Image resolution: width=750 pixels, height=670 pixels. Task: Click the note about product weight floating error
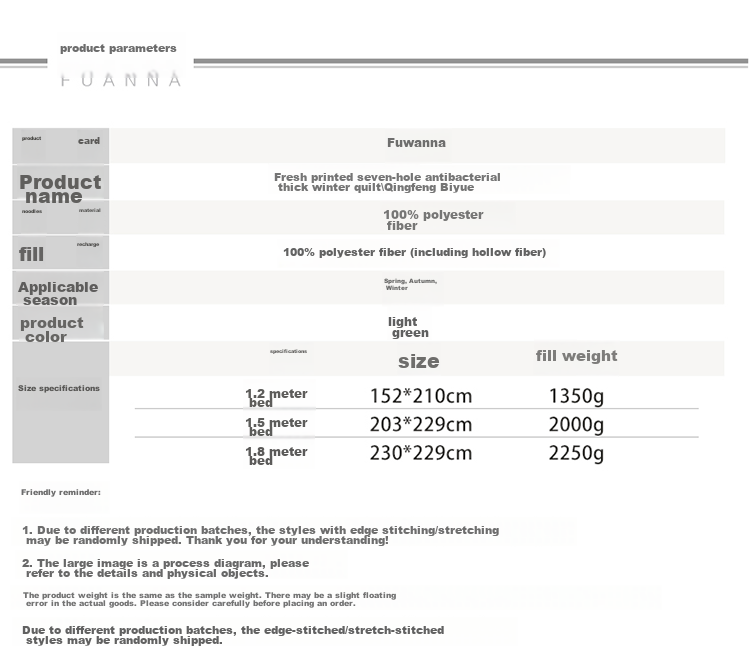click(210, 599)
